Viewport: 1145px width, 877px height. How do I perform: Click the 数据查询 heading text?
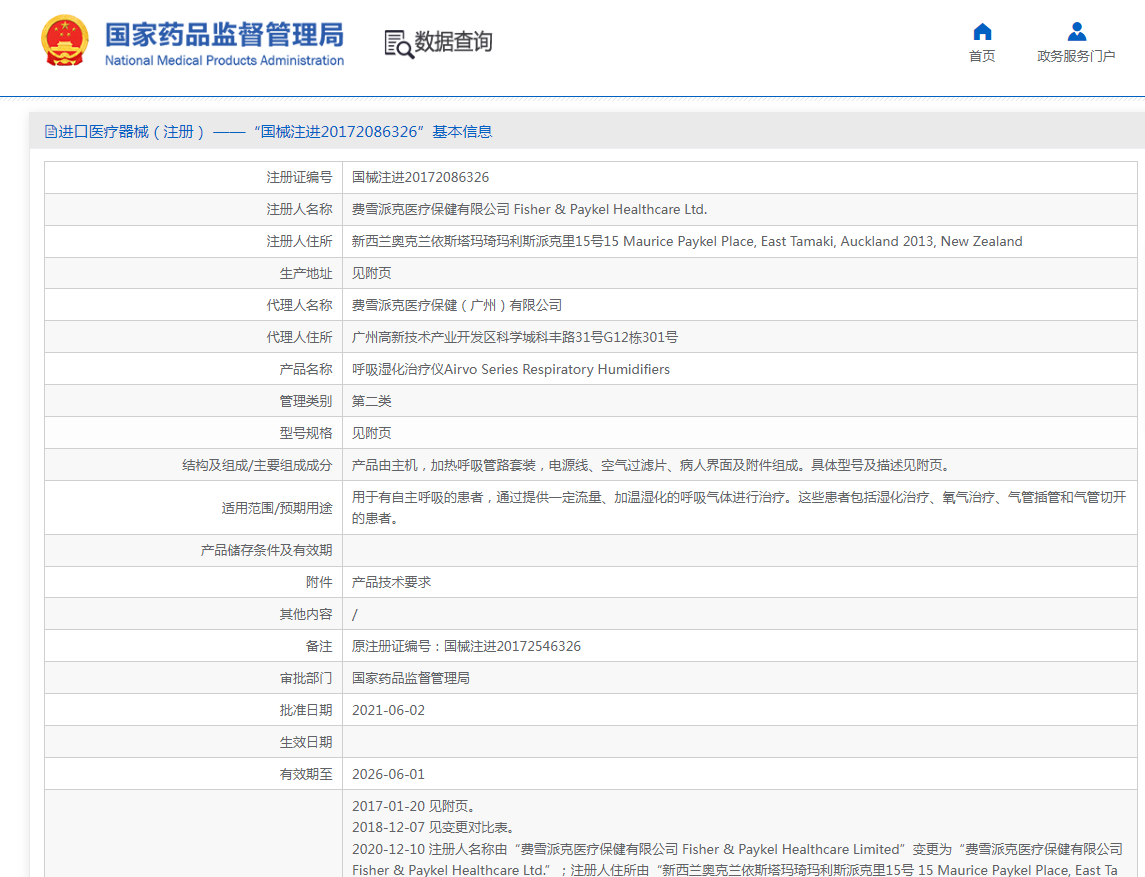coord(454,42)
